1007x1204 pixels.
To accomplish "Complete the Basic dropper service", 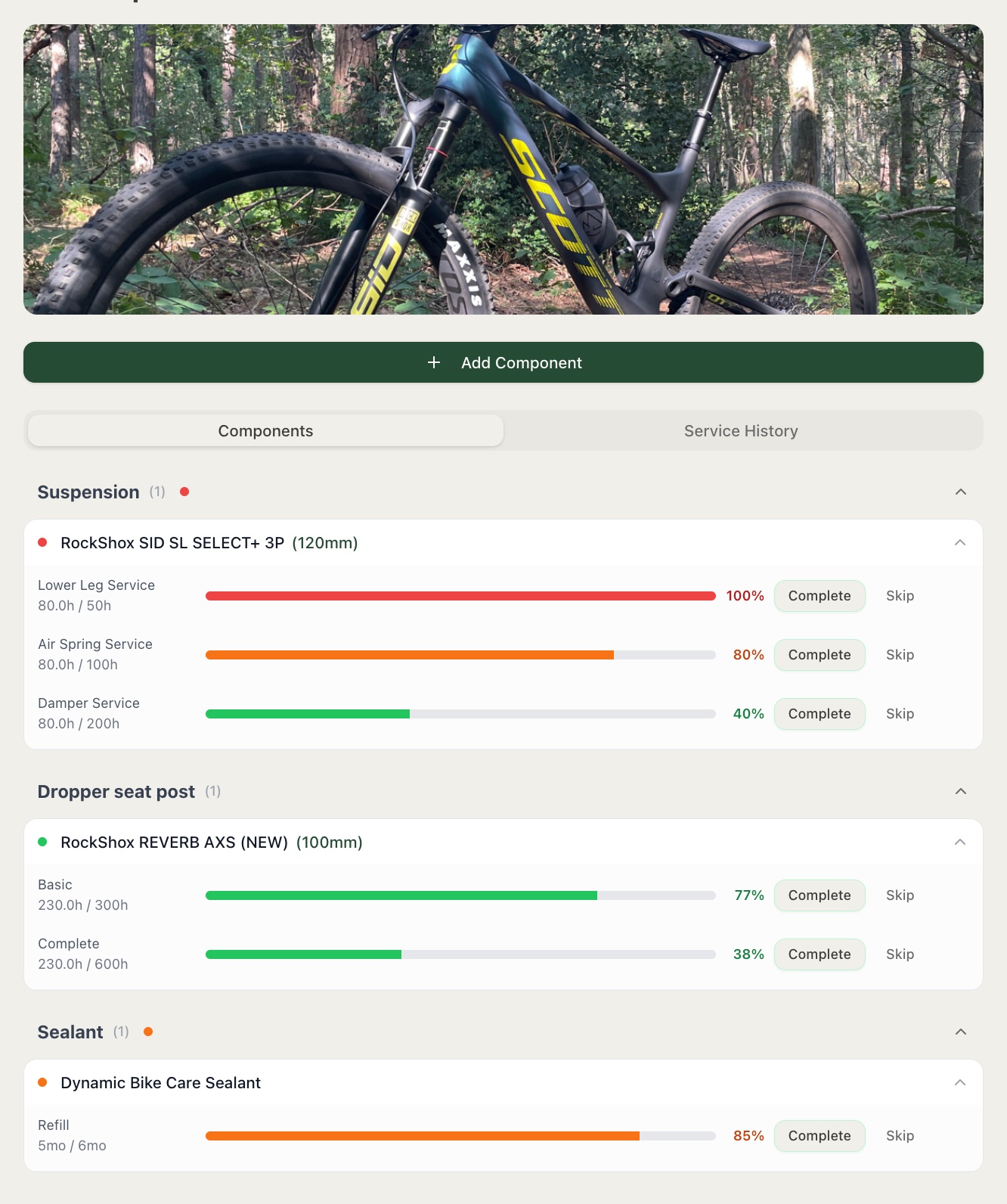I will coord(820,895).
